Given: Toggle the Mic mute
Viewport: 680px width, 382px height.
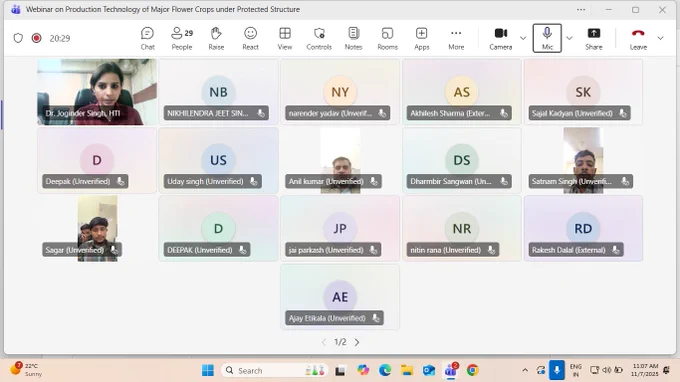Looking at the screenshot, I should click(547, 38).
